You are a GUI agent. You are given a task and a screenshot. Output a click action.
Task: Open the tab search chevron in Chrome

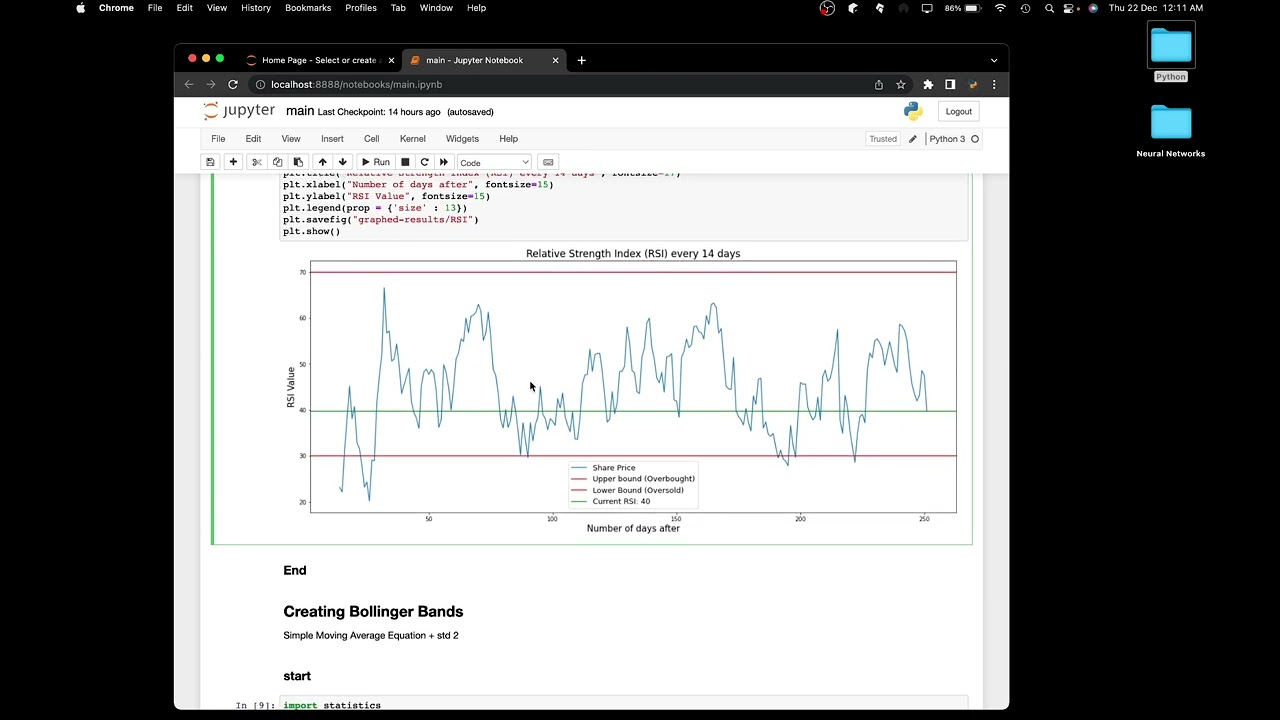tap(994, 60)
